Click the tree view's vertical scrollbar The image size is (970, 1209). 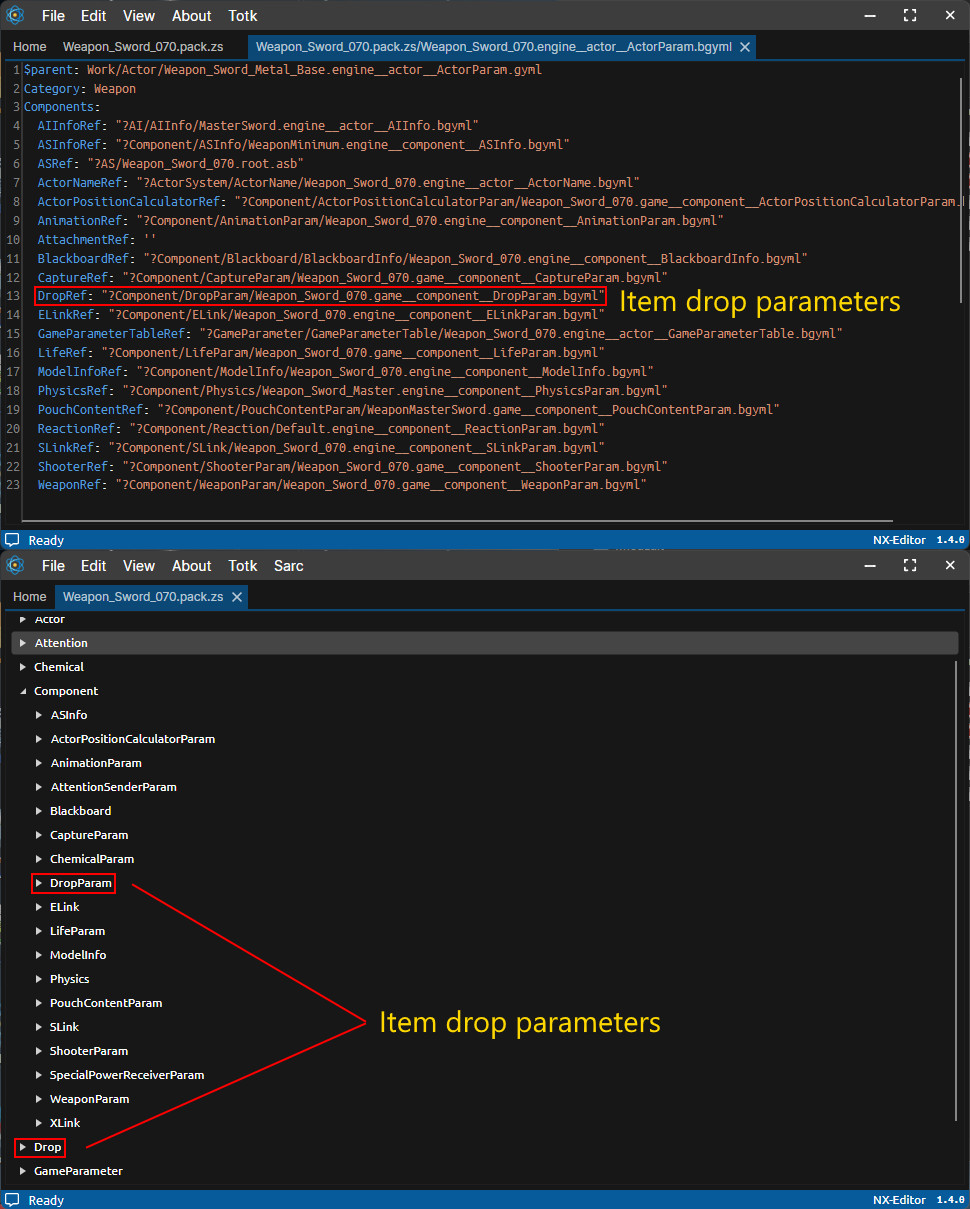[x=956, y=900]
